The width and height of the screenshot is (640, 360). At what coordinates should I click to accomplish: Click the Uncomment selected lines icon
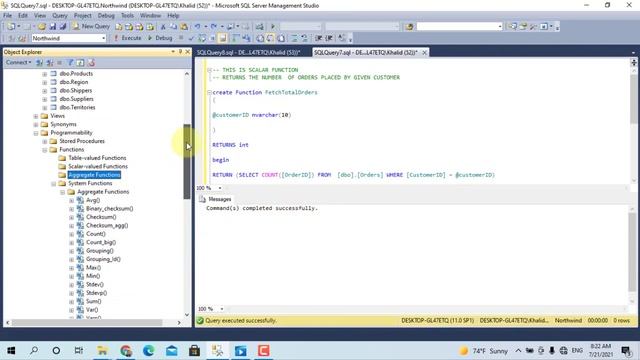coord(304,38)
